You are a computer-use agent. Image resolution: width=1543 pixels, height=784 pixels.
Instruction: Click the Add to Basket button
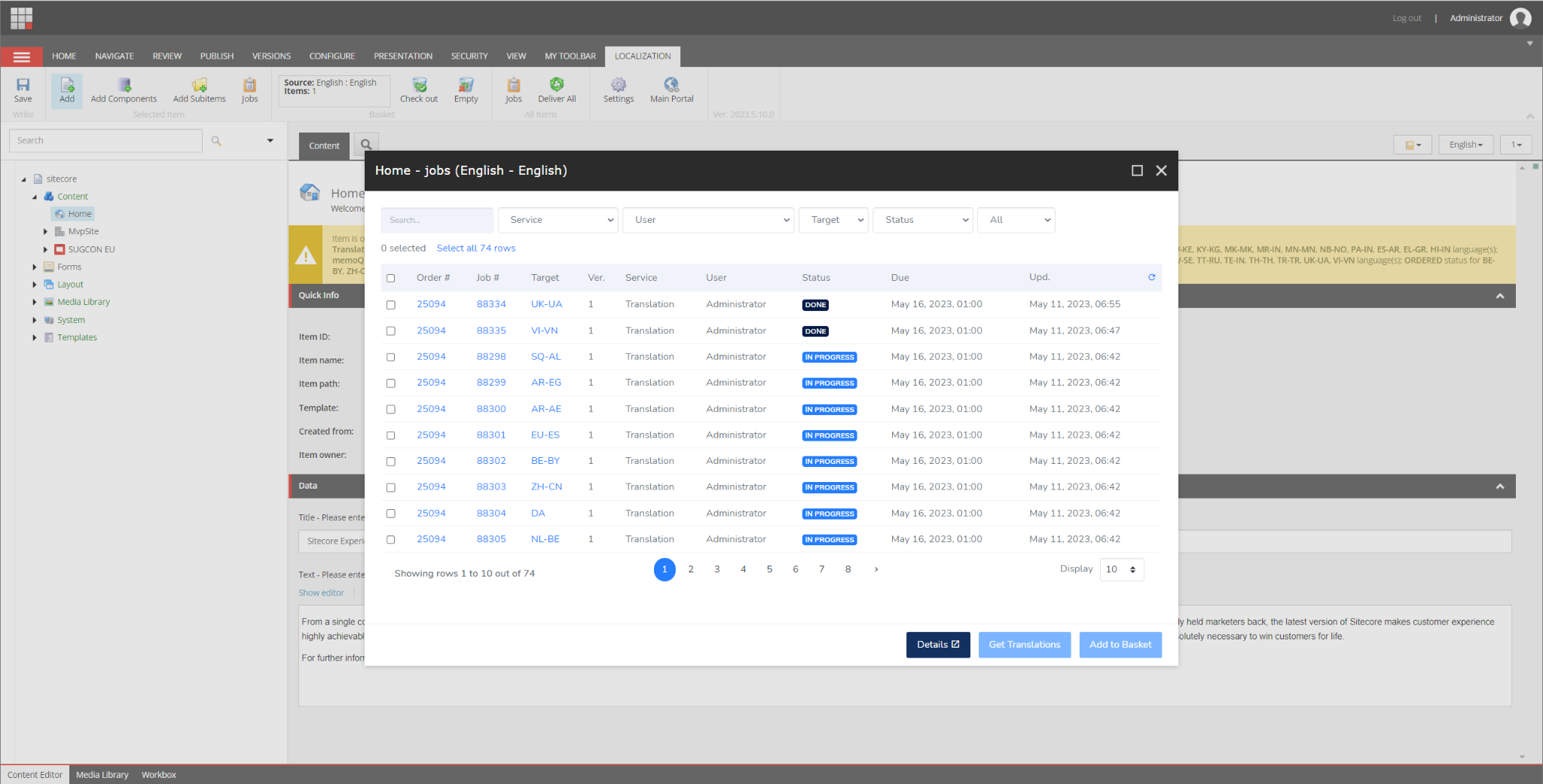coord(1120,645)
